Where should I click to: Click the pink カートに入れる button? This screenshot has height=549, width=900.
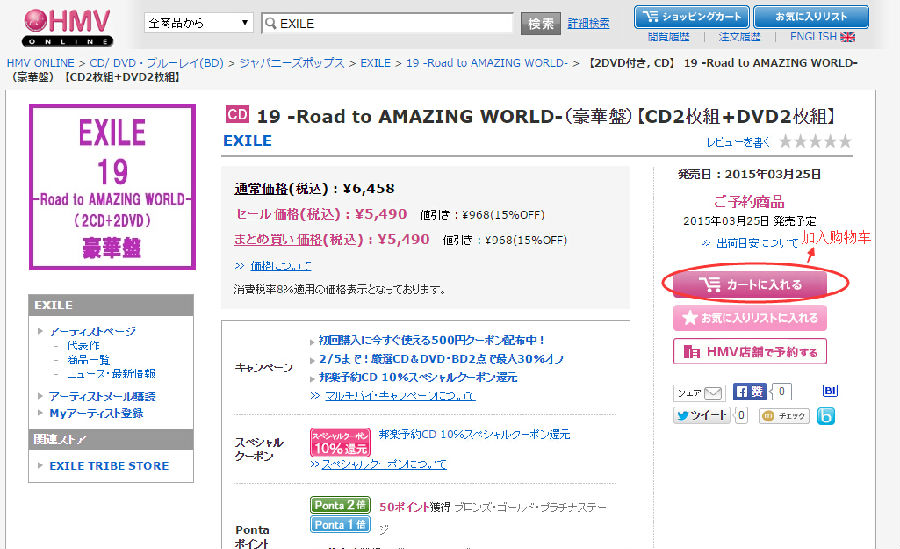click(750, 284)
